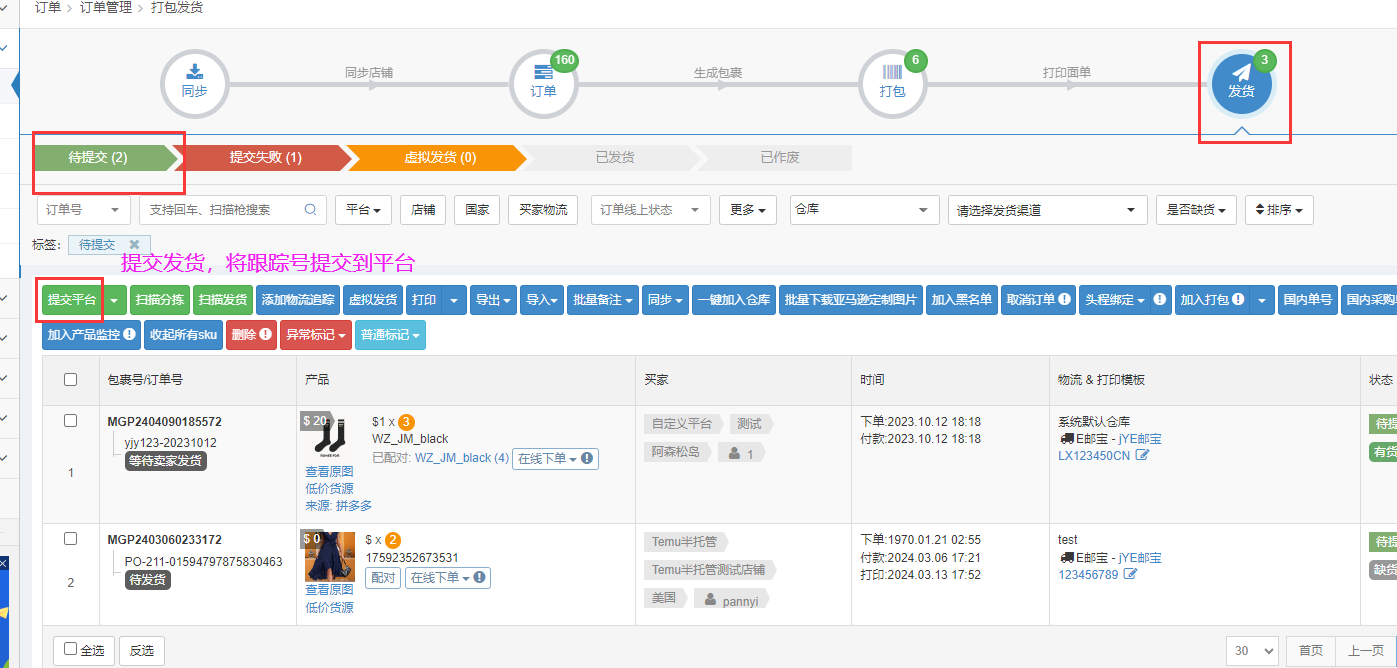Edit tracking number LX123450CN pencil icon
This screenshot has width=1397, height=668.
[x=1142, y=456]
